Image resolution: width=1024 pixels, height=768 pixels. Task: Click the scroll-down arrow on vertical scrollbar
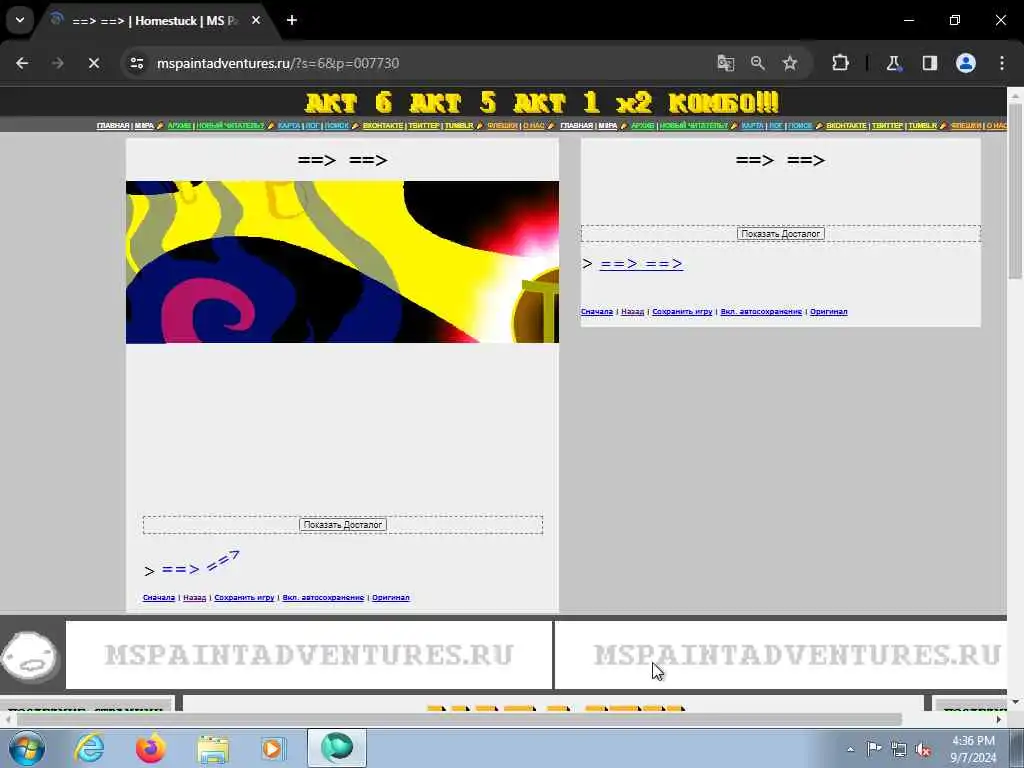(1015, 702)
